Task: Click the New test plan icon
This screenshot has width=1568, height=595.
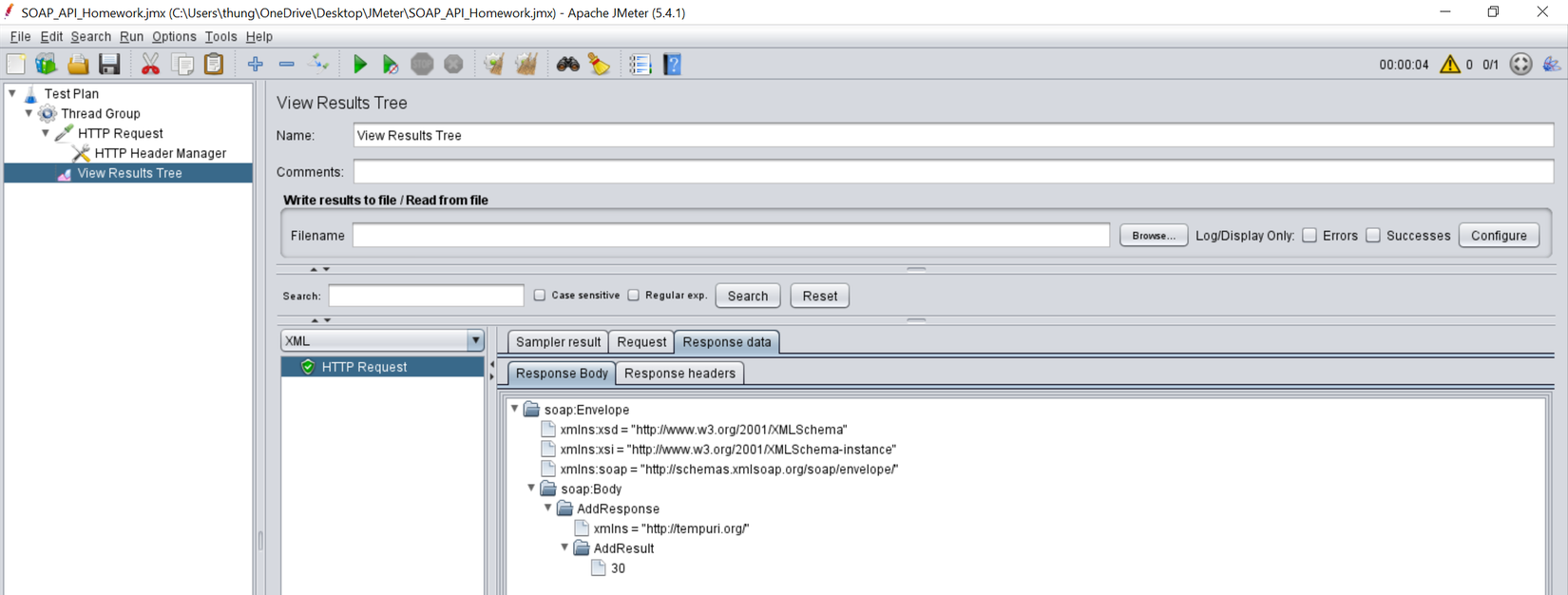Action: coord(16,65)
